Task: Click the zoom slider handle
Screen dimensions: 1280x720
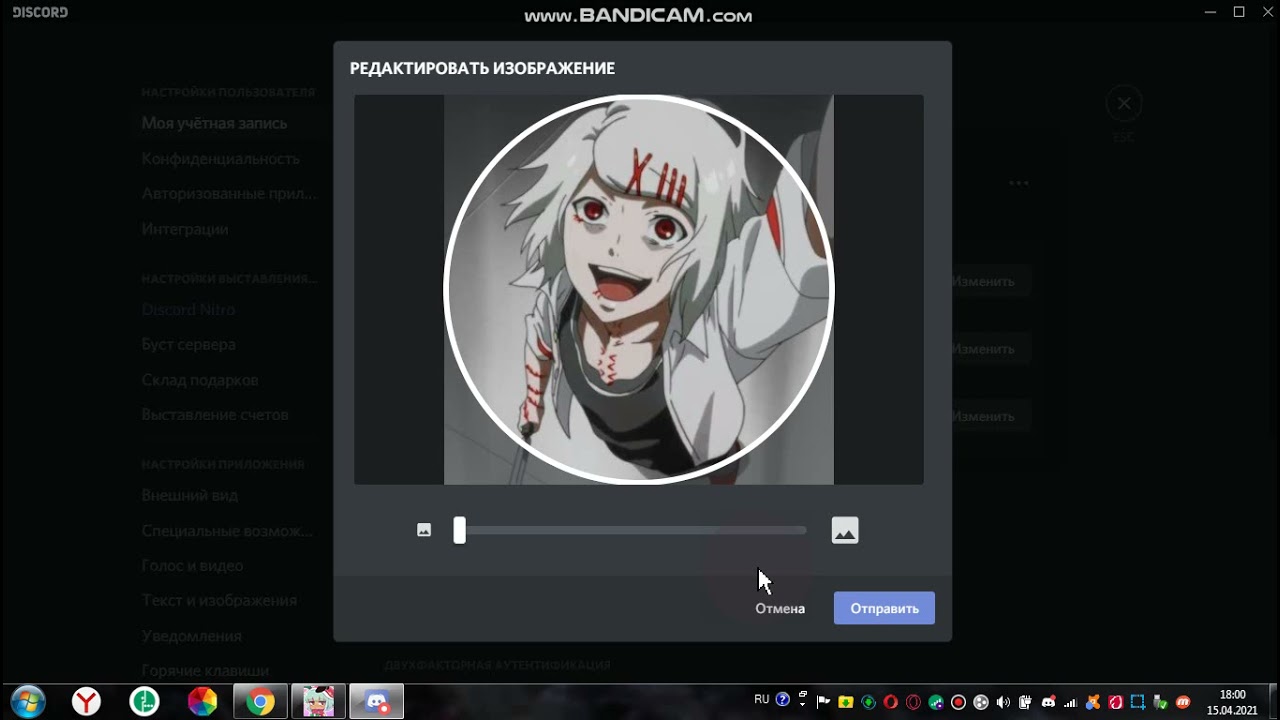Action: tap(459, 530)
